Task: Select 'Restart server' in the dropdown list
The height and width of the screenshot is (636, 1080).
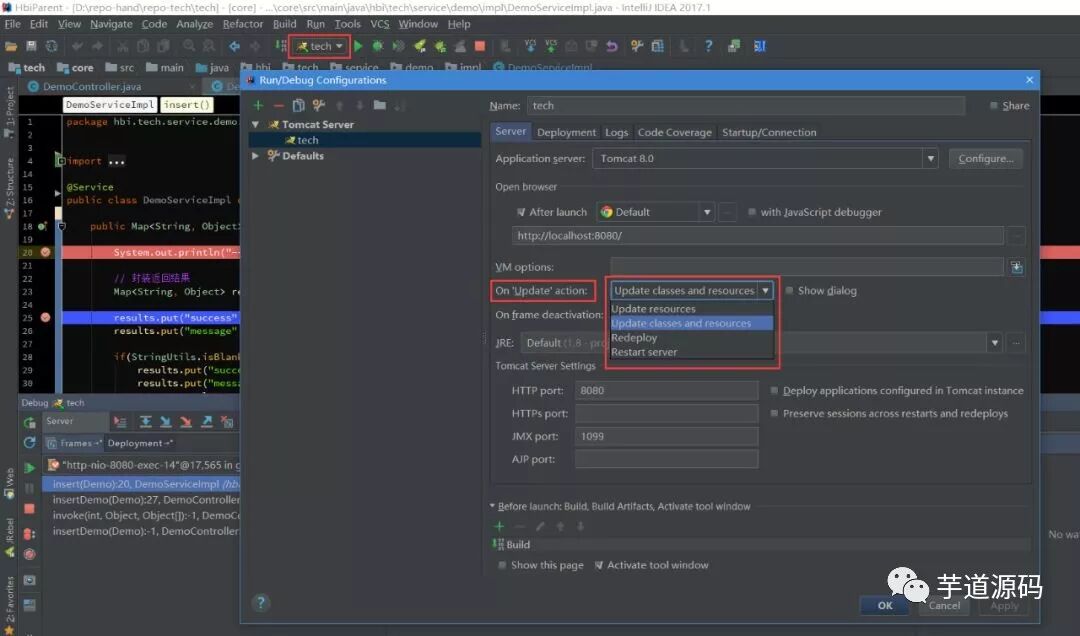Action: pyautogui.click(x=692, y=352)
